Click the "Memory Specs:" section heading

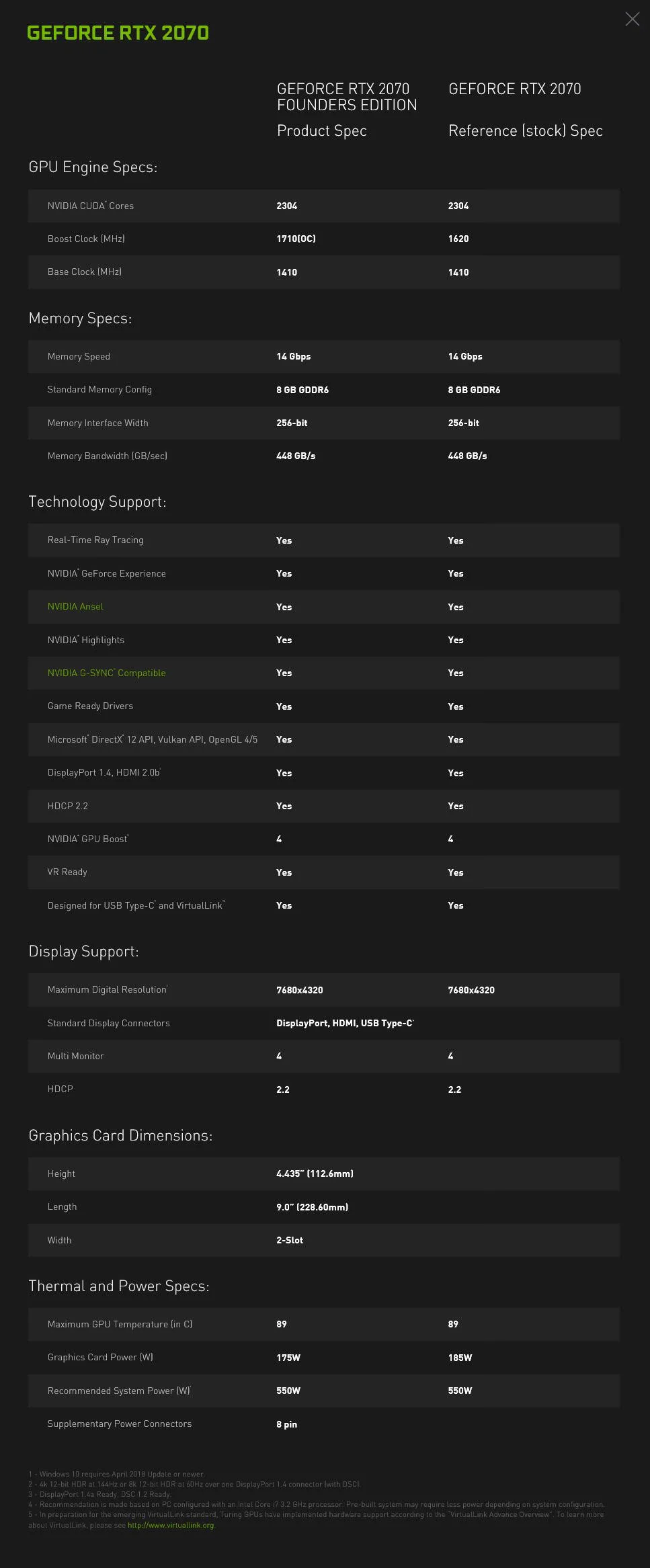80,318
